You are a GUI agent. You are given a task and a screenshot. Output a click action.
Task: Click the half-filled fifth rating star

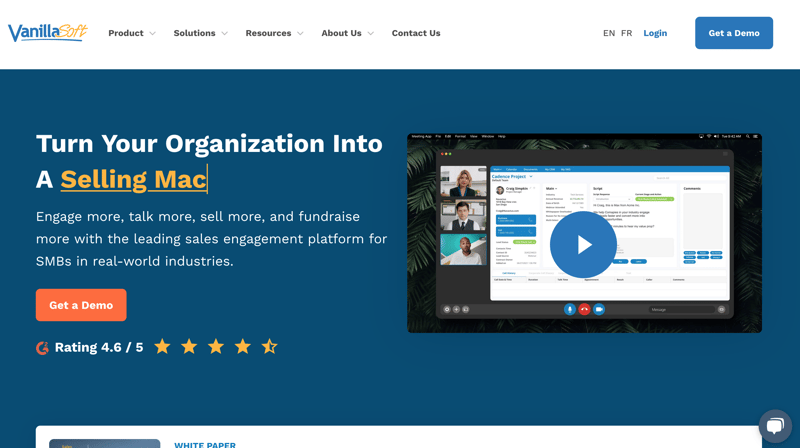pos(269,346)
